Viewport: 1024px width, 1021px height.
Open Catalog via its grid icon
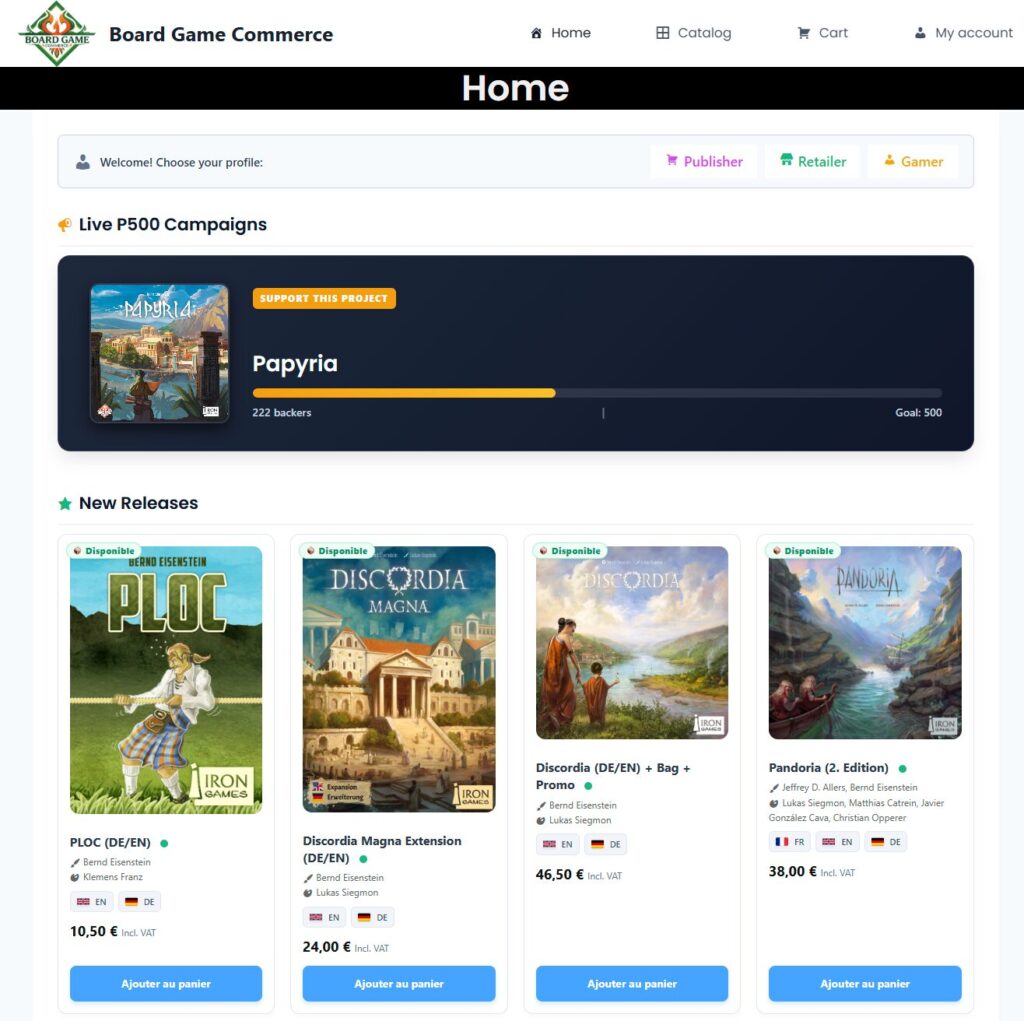[x=662, y=33]
